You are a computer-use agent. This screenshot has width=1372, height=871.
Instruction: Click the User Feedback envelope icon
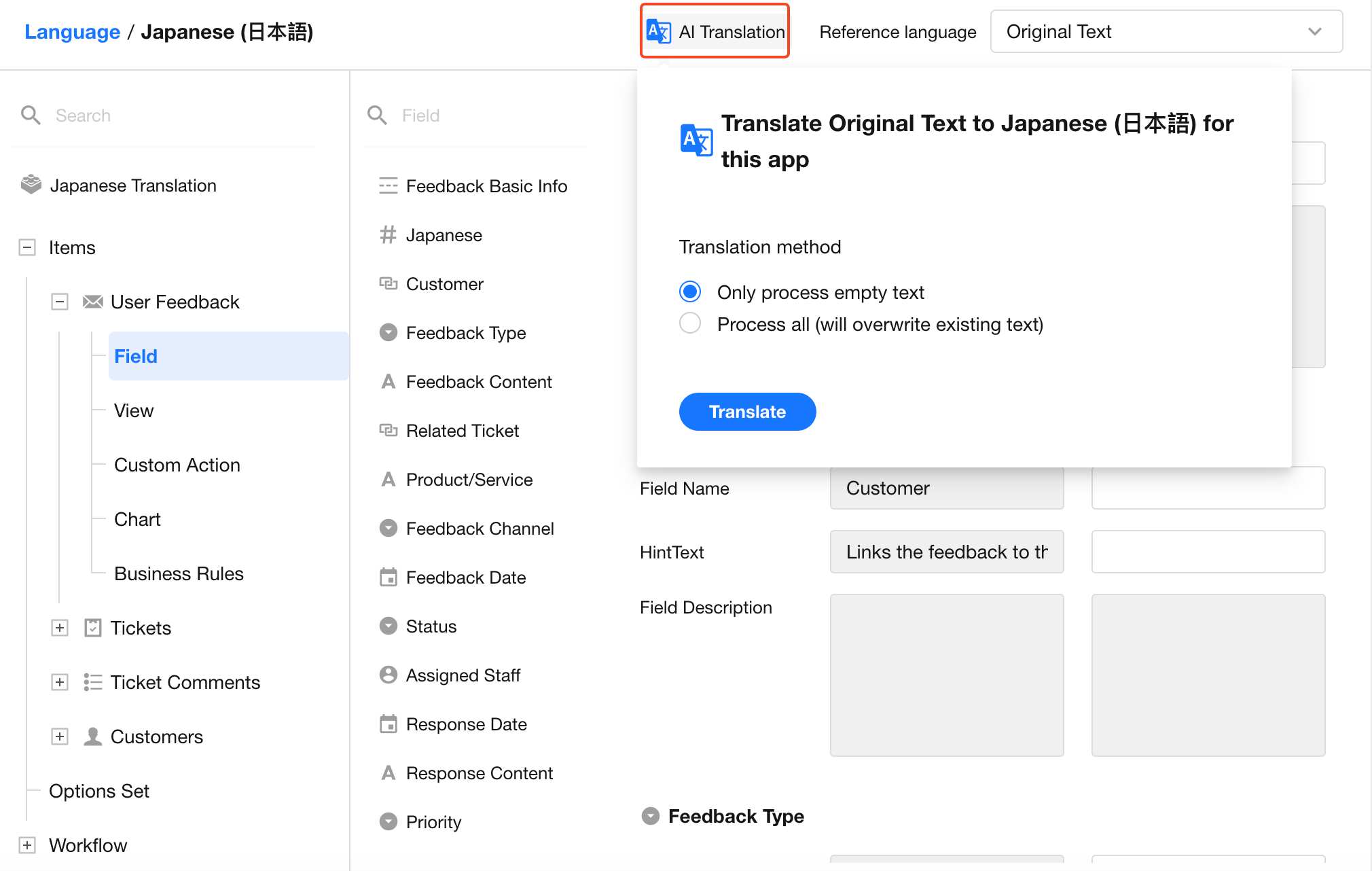click(x=93, y=302)
